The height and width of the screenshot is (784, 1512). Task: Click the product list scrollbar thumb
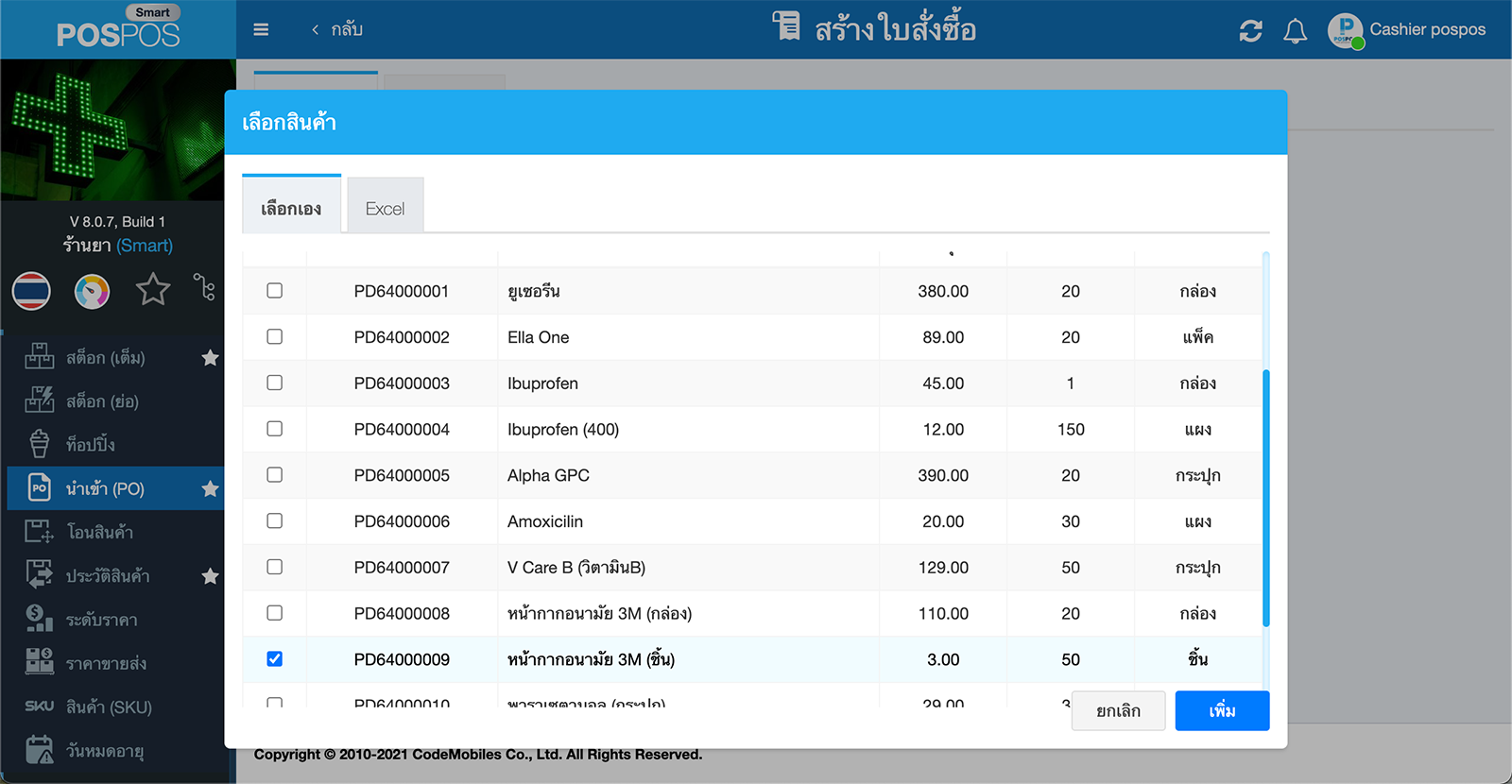(x=1265, y=498)
